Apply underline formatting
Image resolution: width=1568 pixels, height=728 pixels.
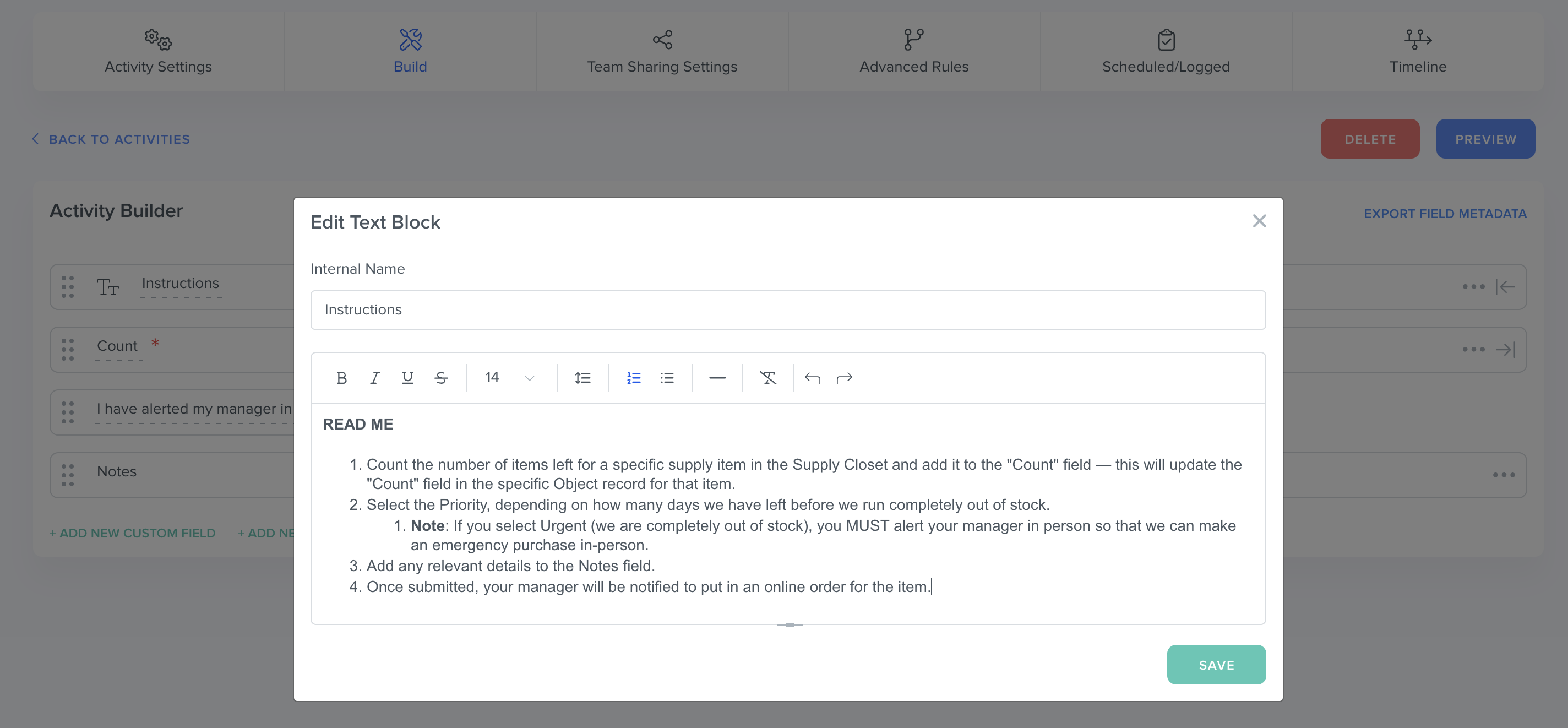click(407, 378)
